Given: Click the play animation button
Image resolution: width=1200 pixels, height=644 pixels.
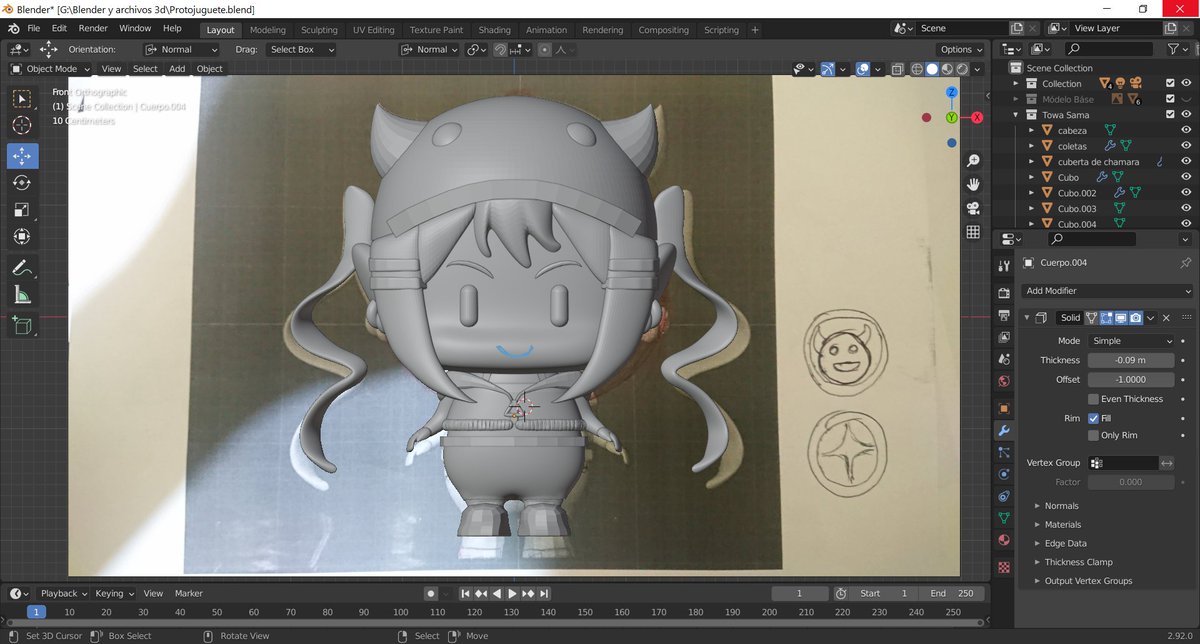Looking at the screenshot, I should pos(513,593).
